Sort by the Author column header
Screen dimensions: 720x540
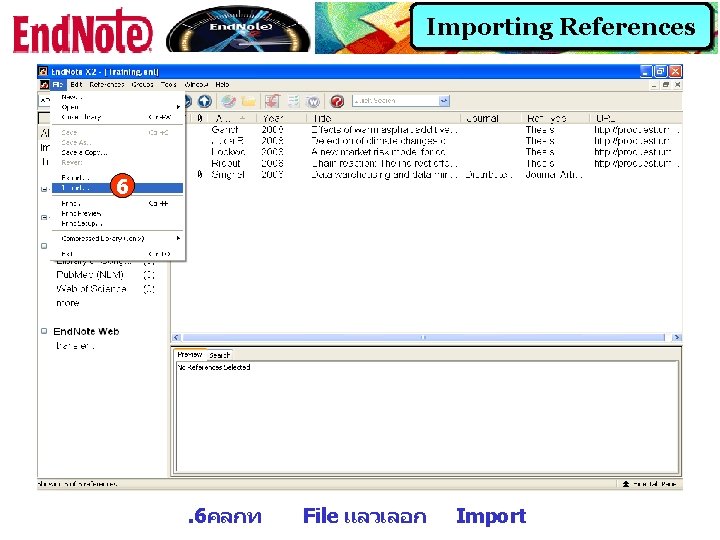click(x=231, y=118)
